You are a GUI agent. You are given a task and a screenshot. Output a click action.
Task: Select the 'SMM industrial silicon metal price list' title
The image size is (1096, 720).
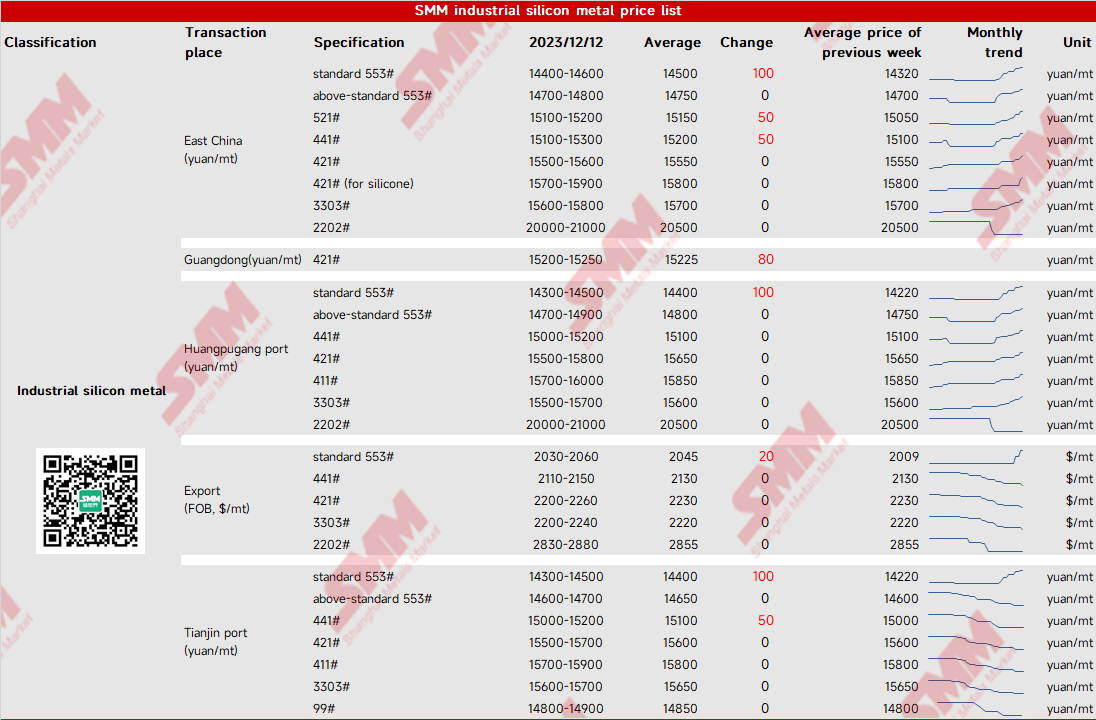[x=548, y=10]
